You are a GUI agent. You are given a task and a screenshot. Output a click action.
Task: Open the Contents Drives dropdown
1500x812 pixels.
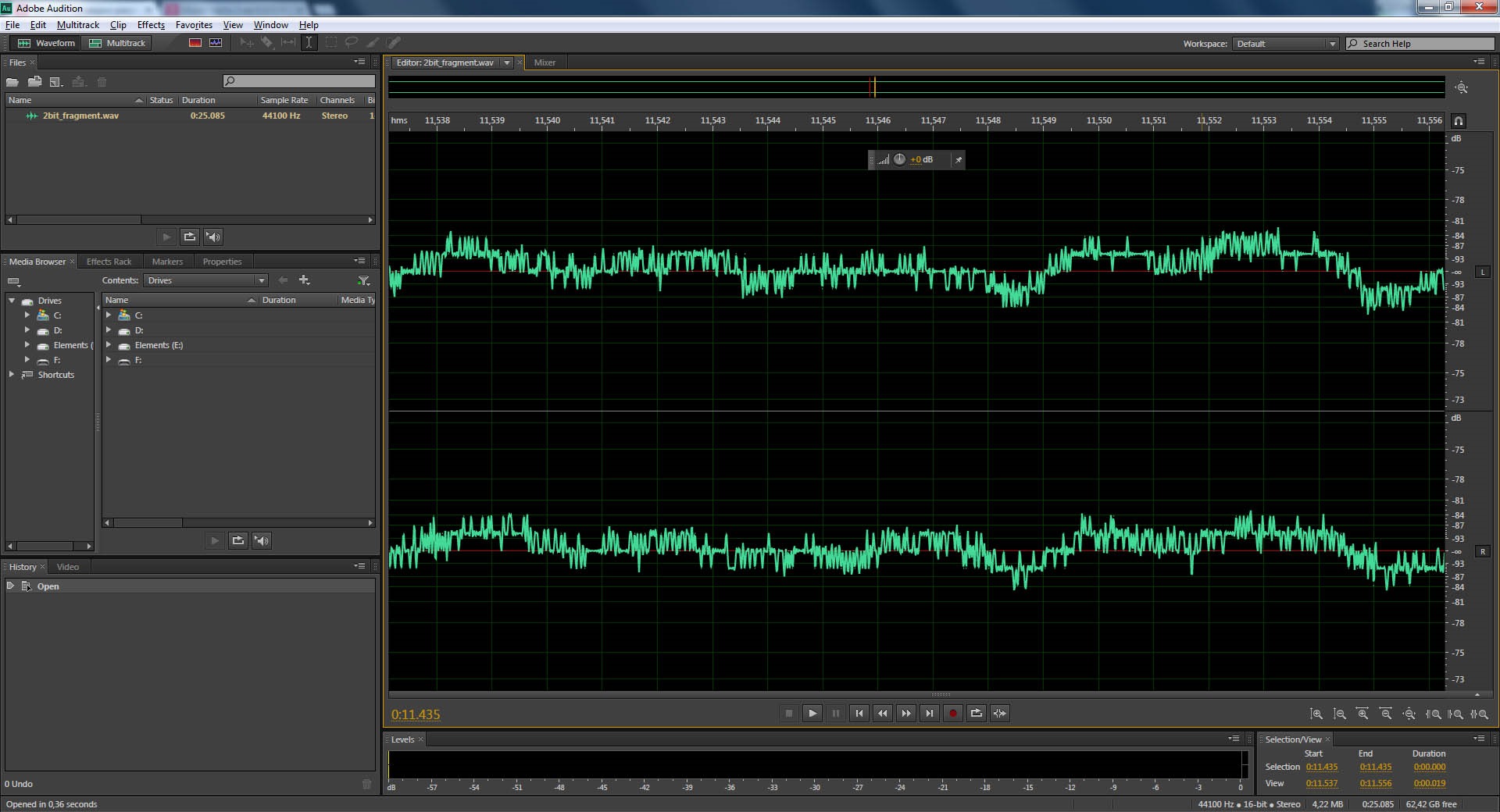(x=207, y=280)
